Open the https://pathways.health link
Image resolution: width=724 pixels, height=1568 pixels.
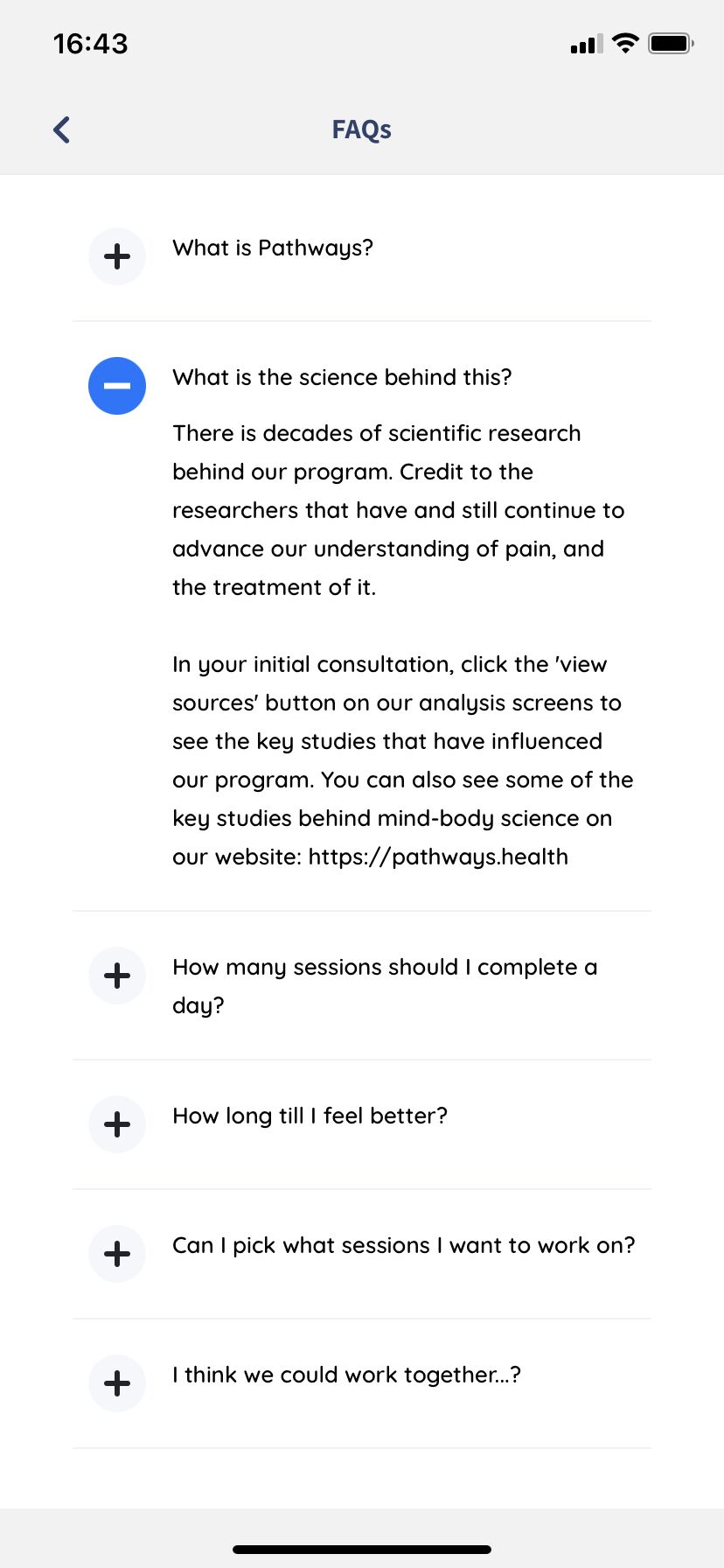pos(438,857)
